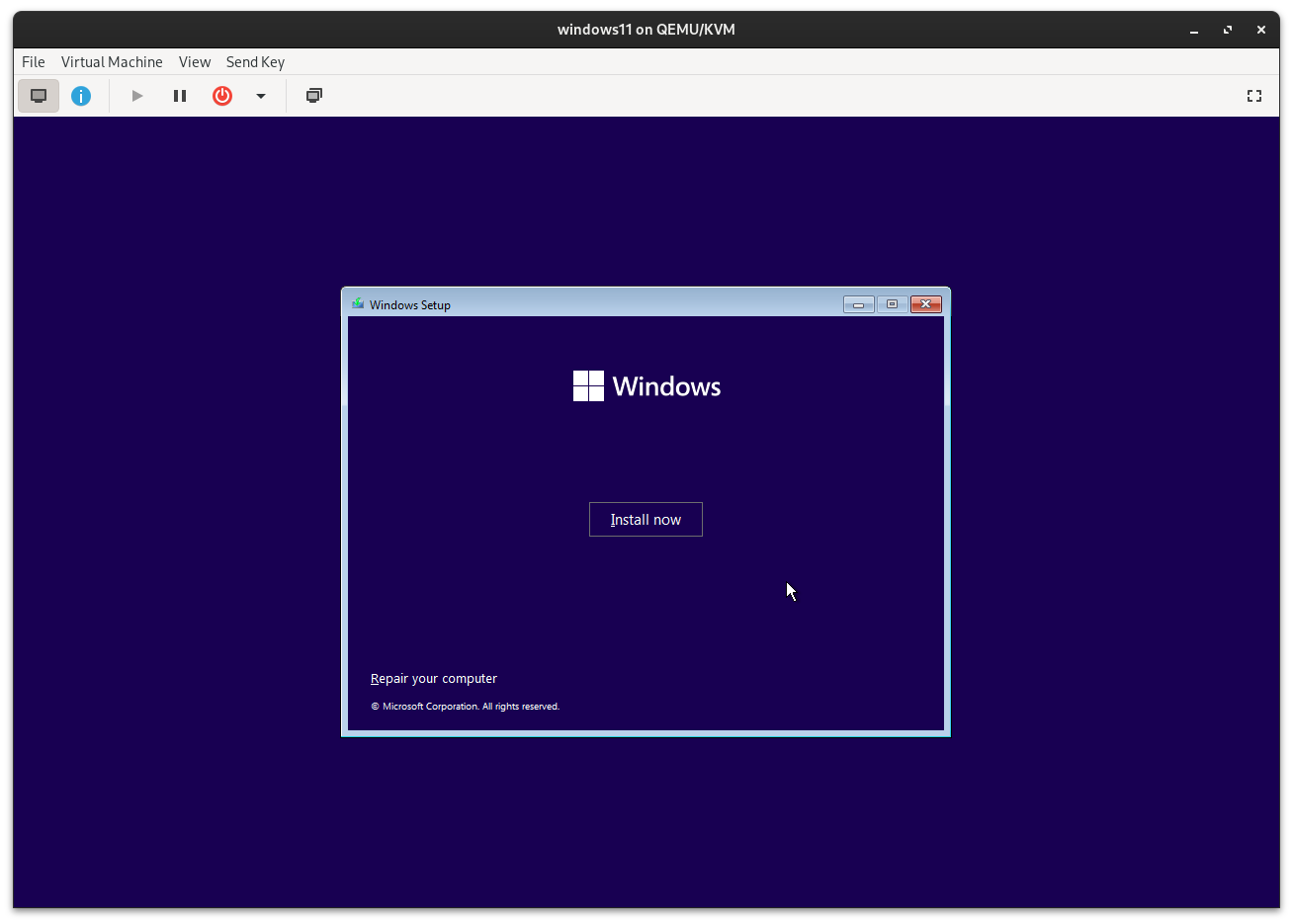
Task: Show the graphical console view
Action: [39, 96]
